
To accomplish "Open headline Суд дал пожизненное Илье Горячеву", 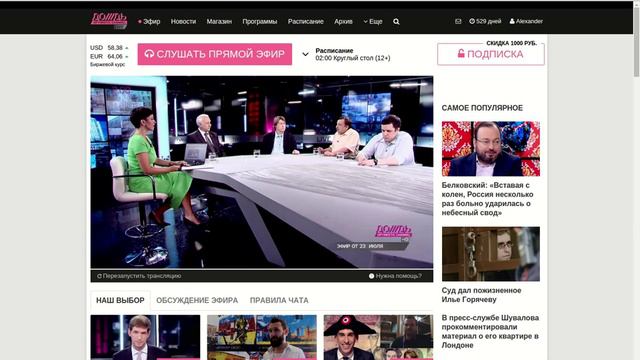I will click(481, 295).
